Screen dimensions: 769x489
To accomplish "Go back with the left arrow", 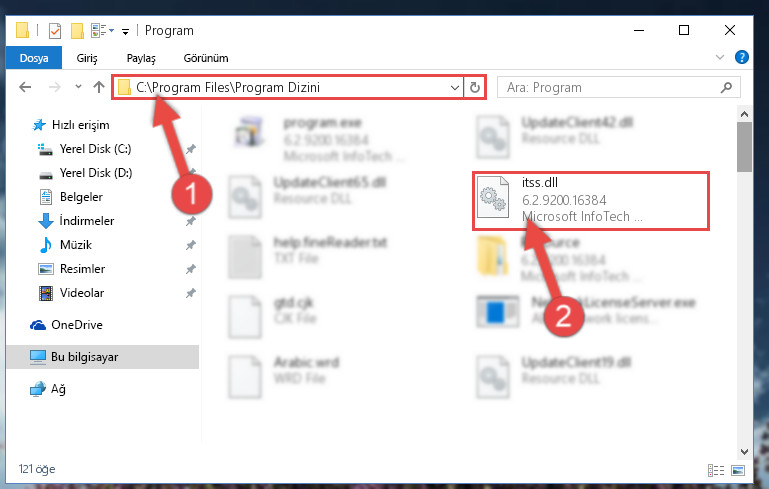I will 25,87.
